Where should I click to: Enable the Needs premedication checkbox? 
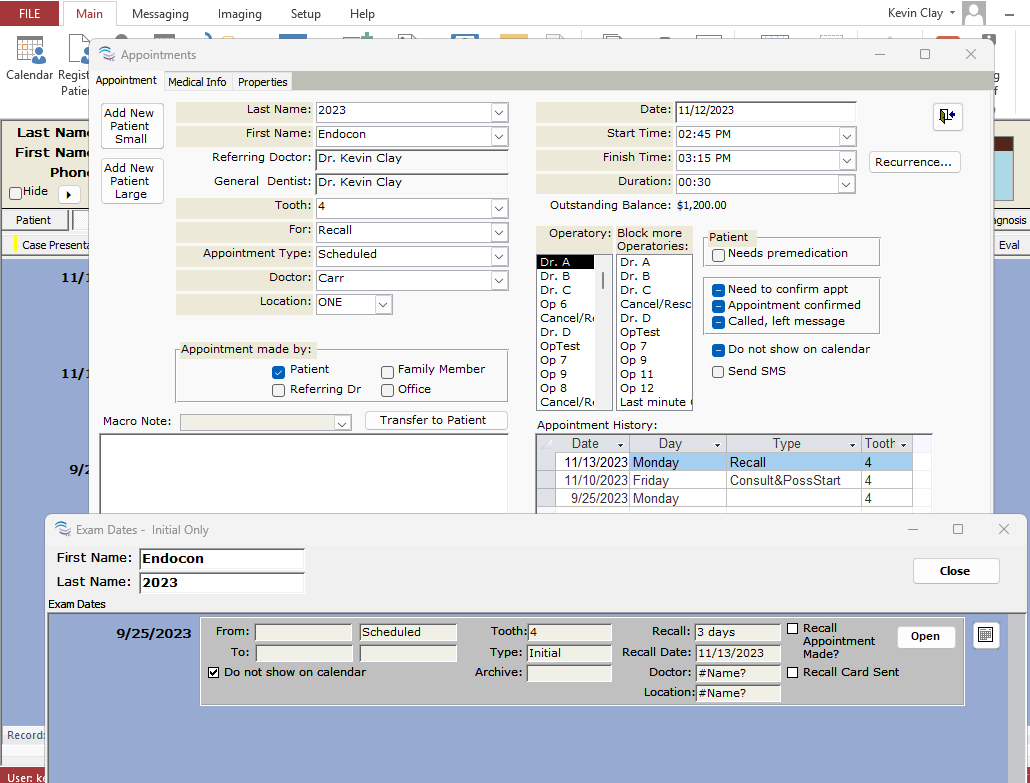click(719, 255)
